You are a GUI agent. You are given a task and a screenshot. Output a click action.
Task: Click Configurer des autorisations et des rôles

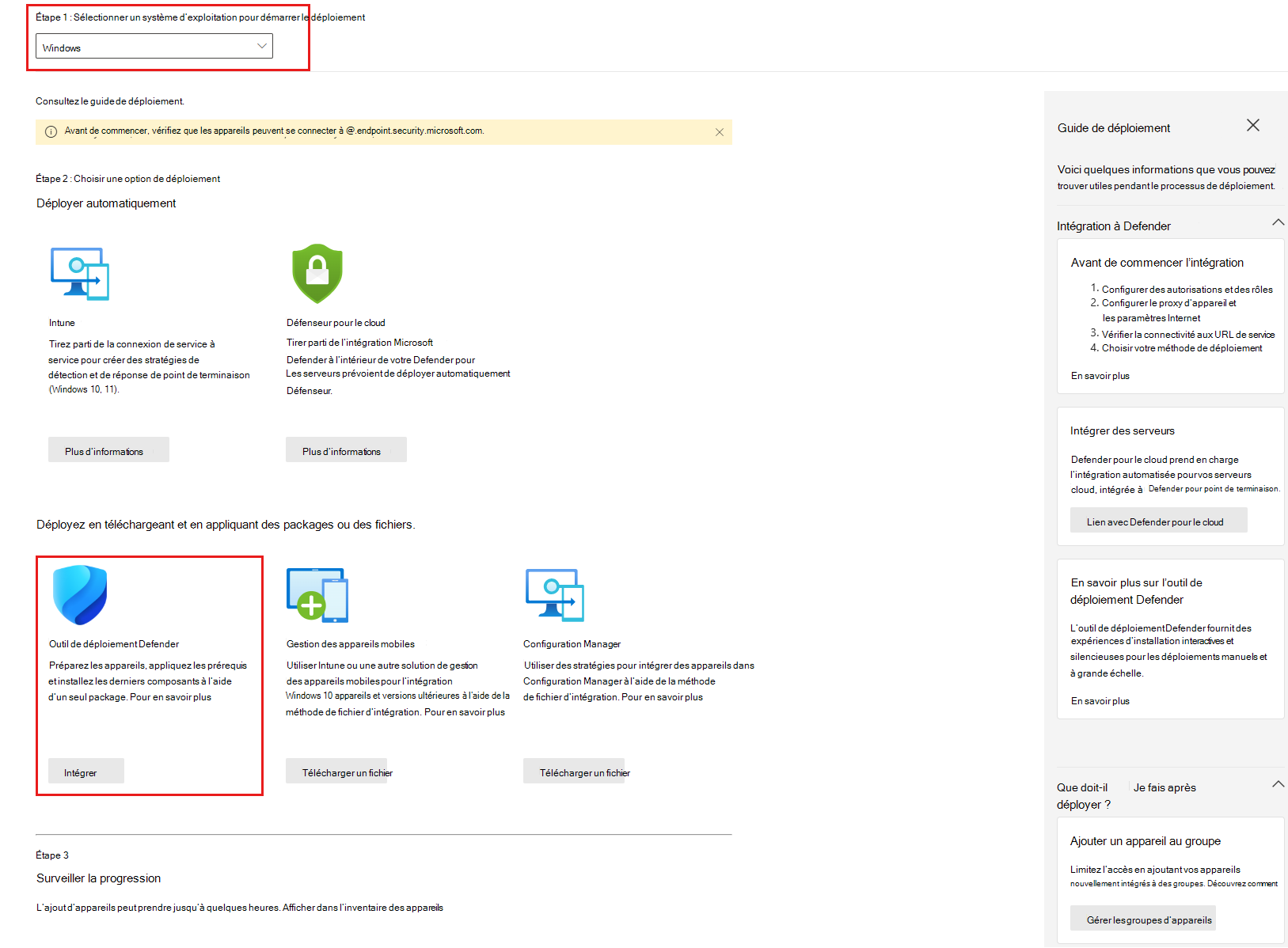1187,290
